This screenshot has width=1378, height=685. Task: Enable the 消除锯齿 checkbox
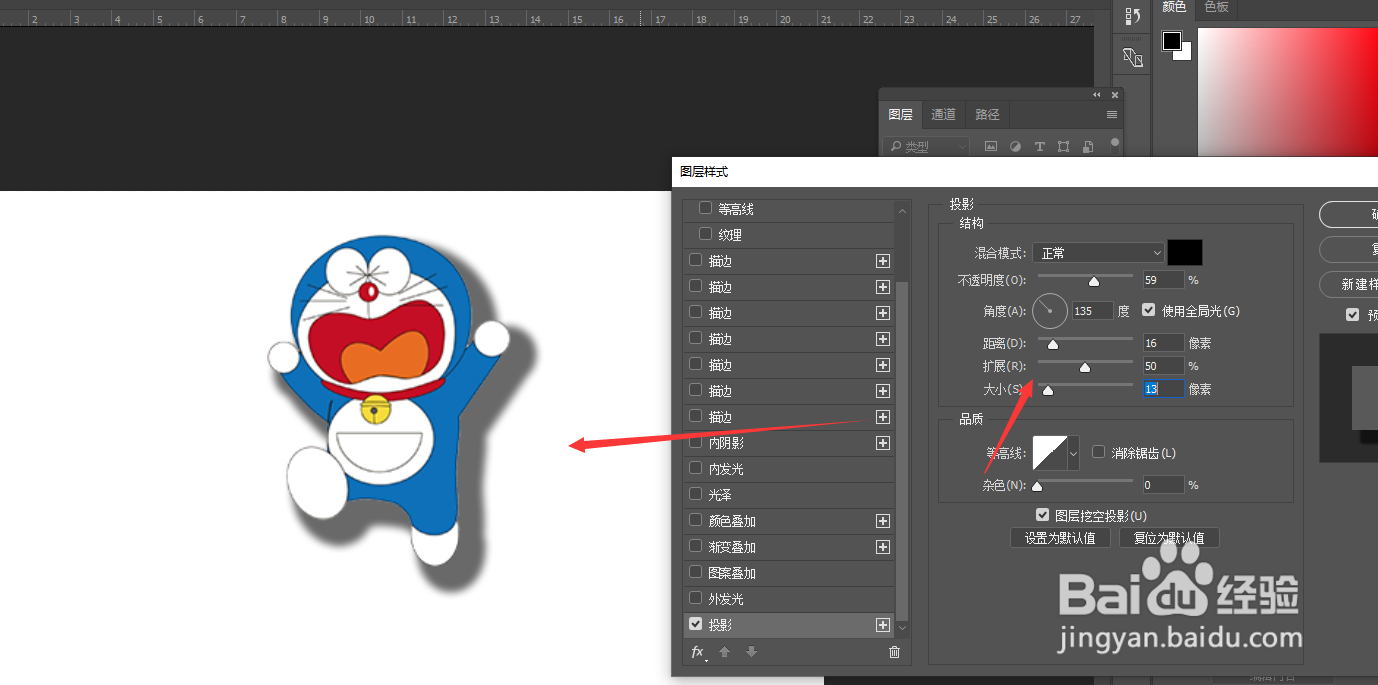[x=1099, y=452]
